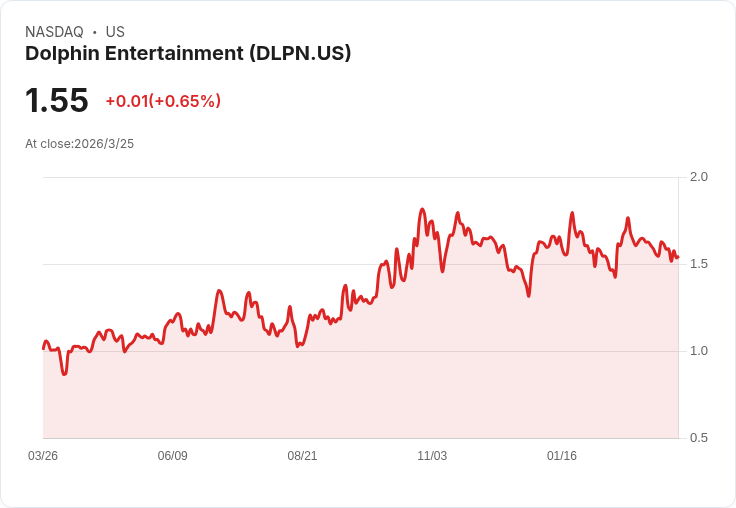Click the 1.5 y-axis label

pos(698,264)
